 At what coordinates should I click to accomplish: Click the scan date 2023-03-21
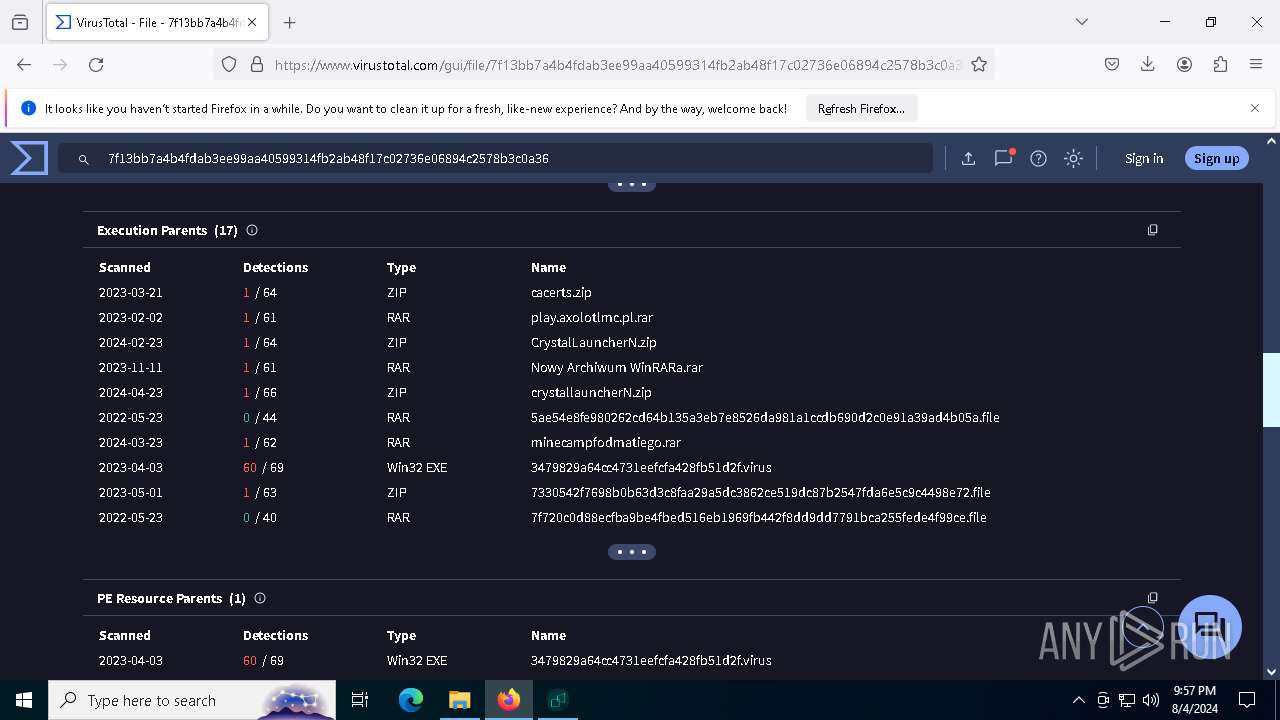point(130,293)
